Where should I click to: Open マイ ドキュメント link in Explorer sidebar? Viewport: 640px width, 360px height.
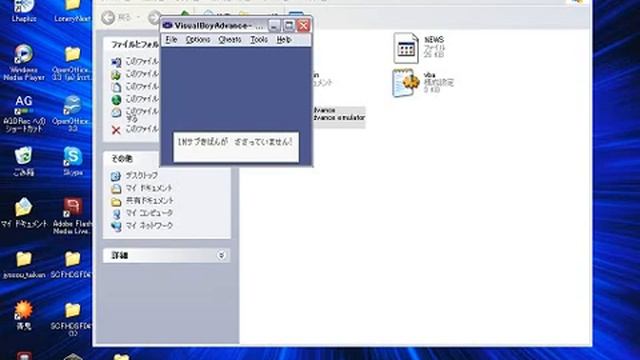(x=149, y=188)
